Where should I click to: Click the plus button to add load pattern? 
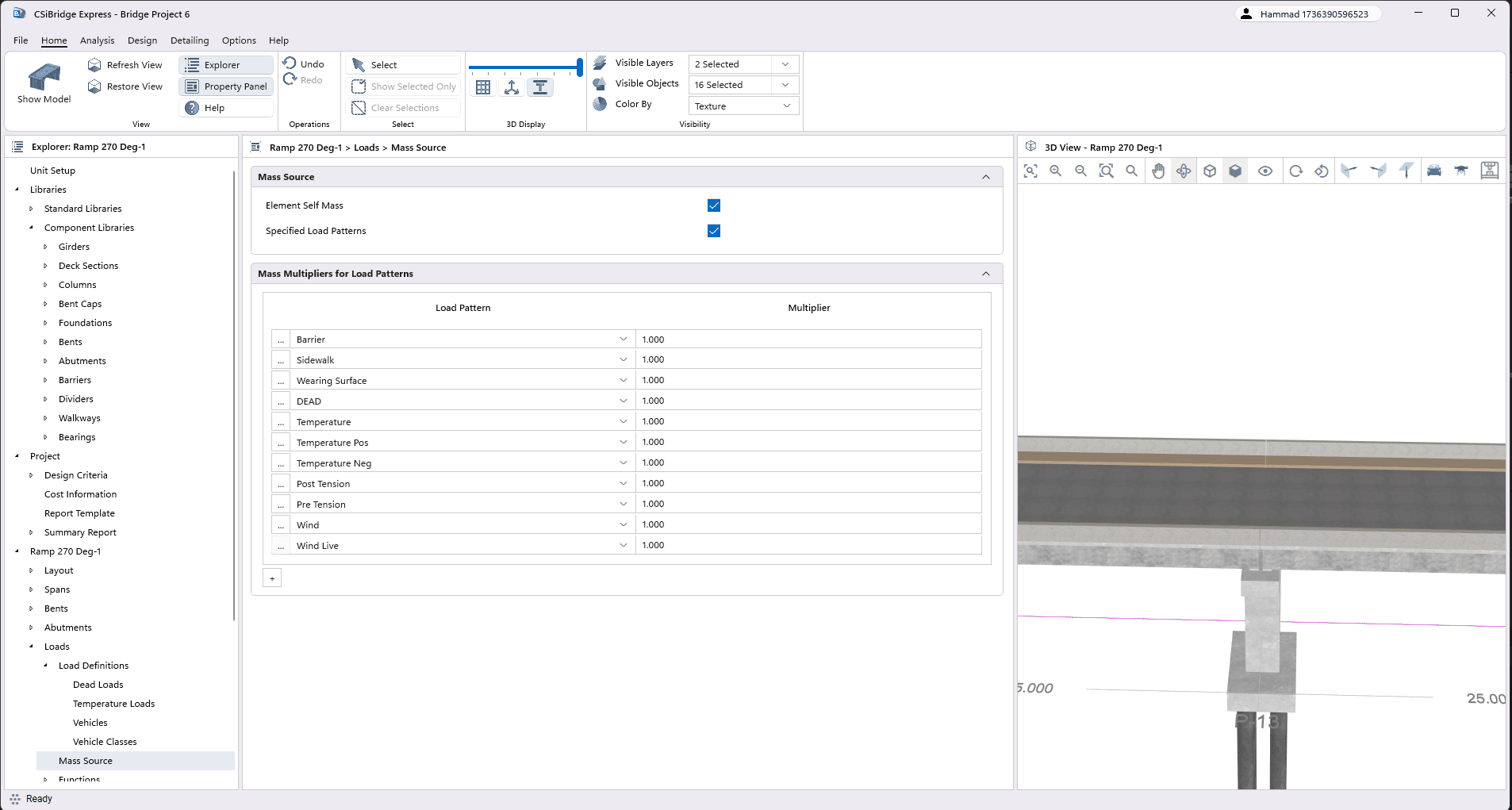click(x=272, y=578)
